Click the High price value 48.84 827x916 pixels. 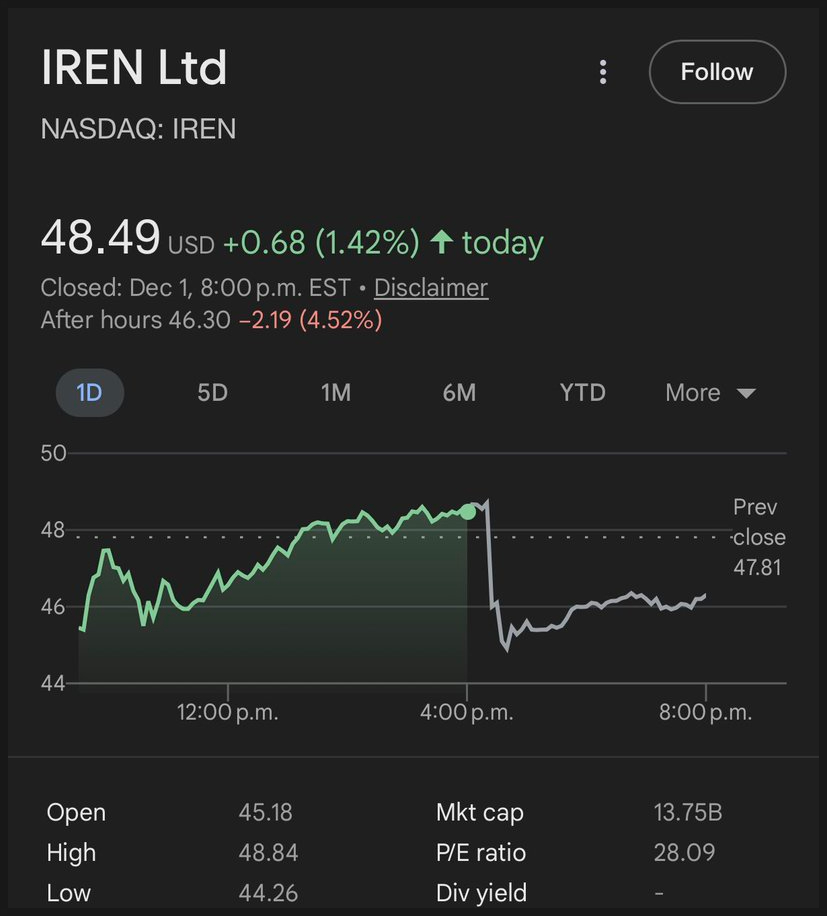[x=268, y=853]
